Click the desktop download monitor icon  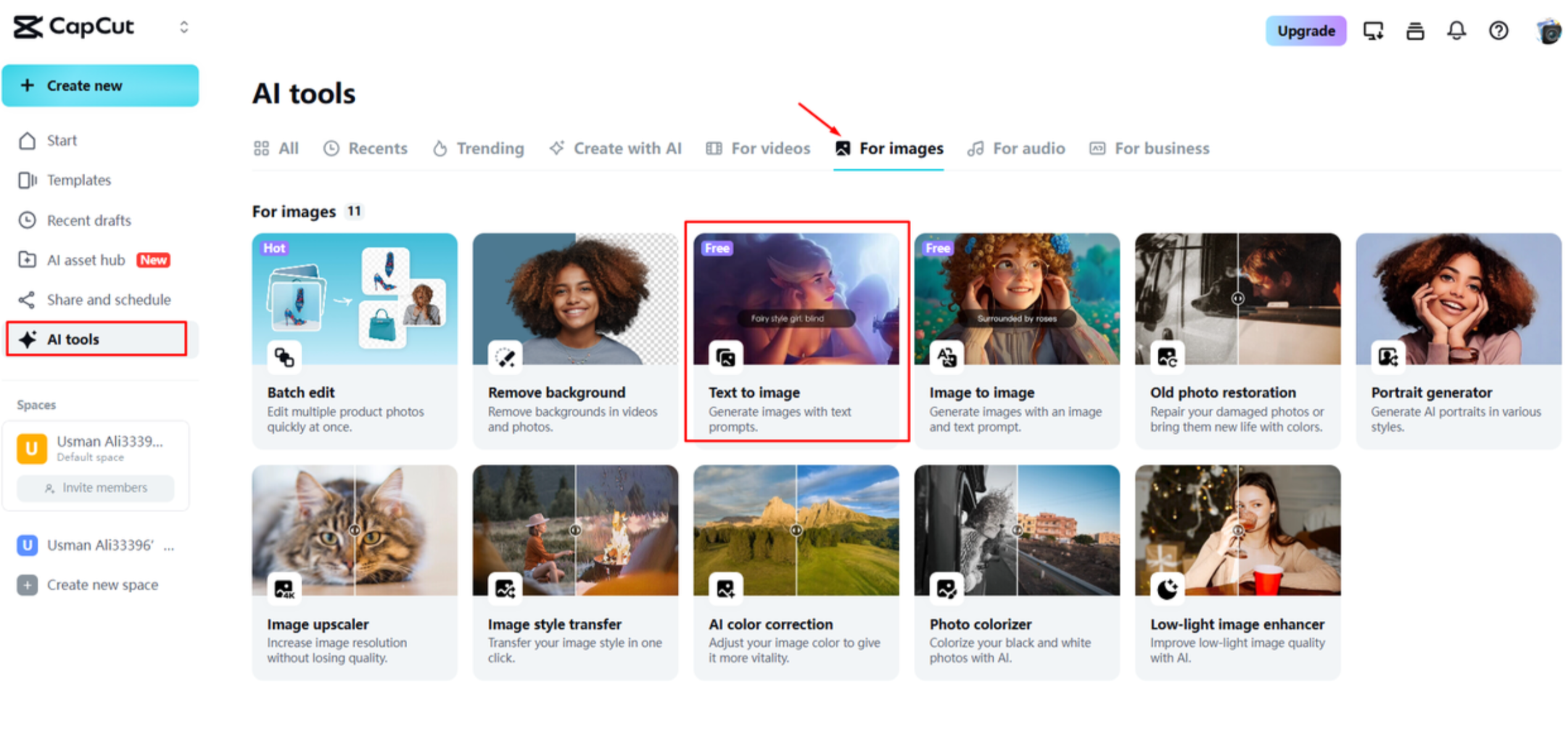[1373, 30]
